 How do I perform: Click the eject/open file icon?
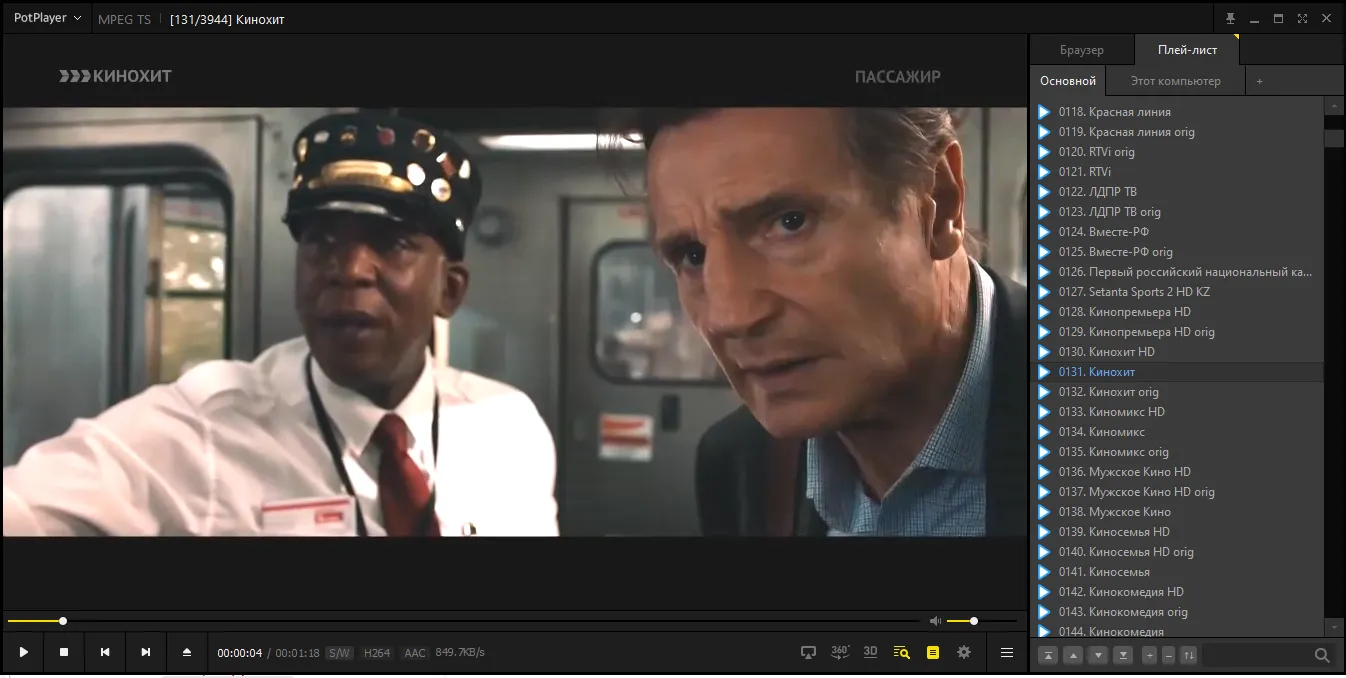click(x=187, y=652)
